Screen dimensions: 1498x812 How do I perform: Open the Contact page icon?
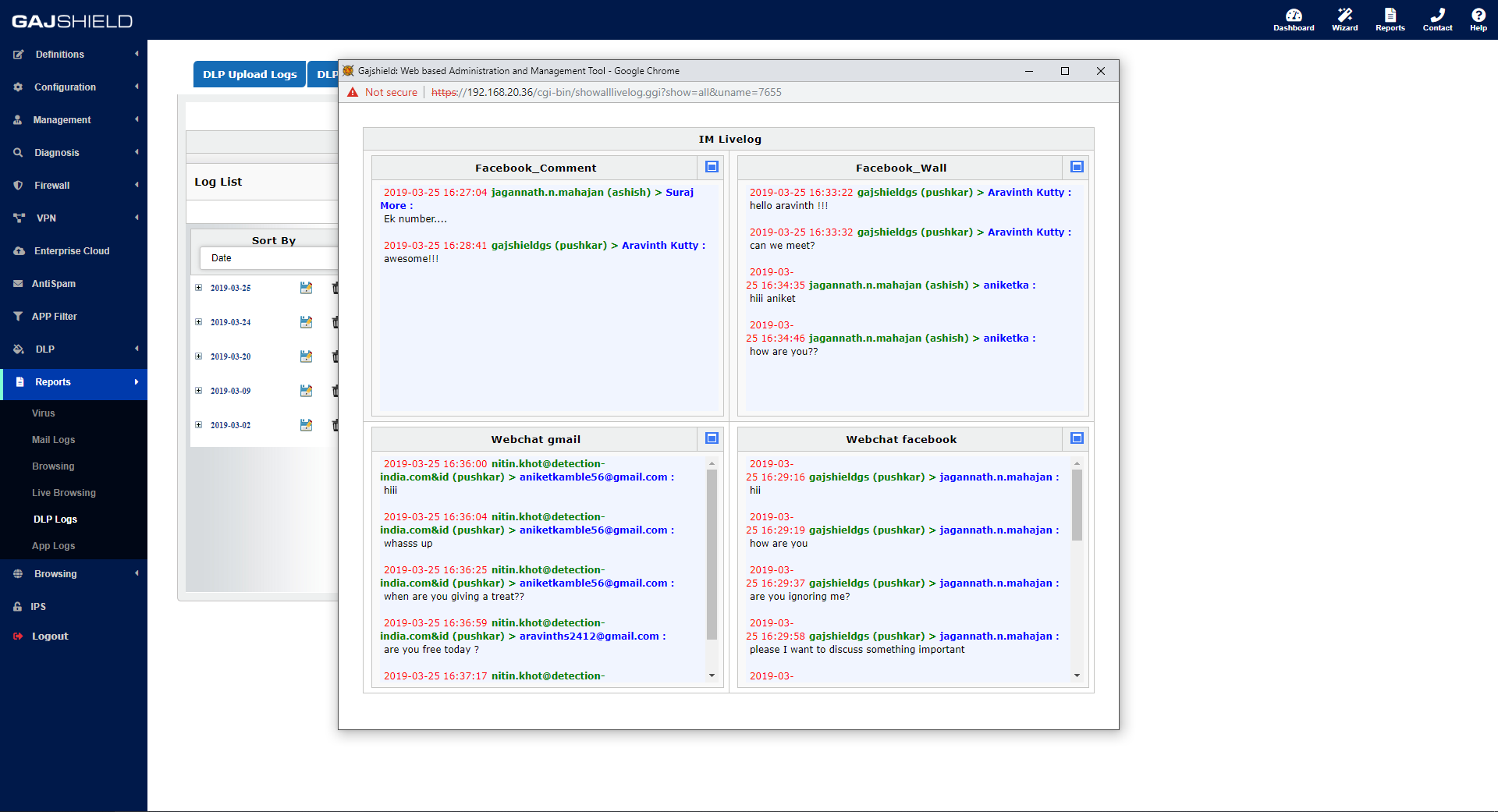(1437, 20)
